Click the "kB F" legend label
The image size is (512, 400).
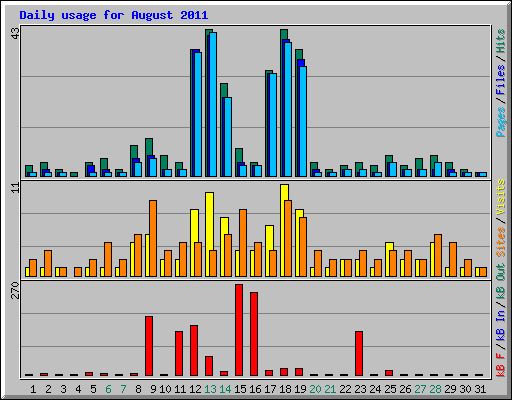(500, 365)
